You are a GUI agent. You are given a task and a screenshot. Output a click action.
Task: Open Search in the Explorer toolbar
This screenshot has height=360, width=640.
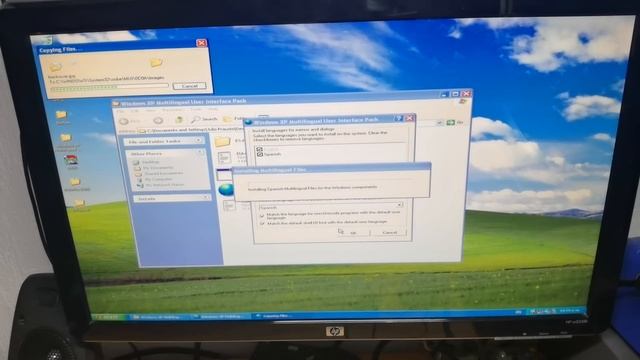pyautogui.click(x=204, y=119)
